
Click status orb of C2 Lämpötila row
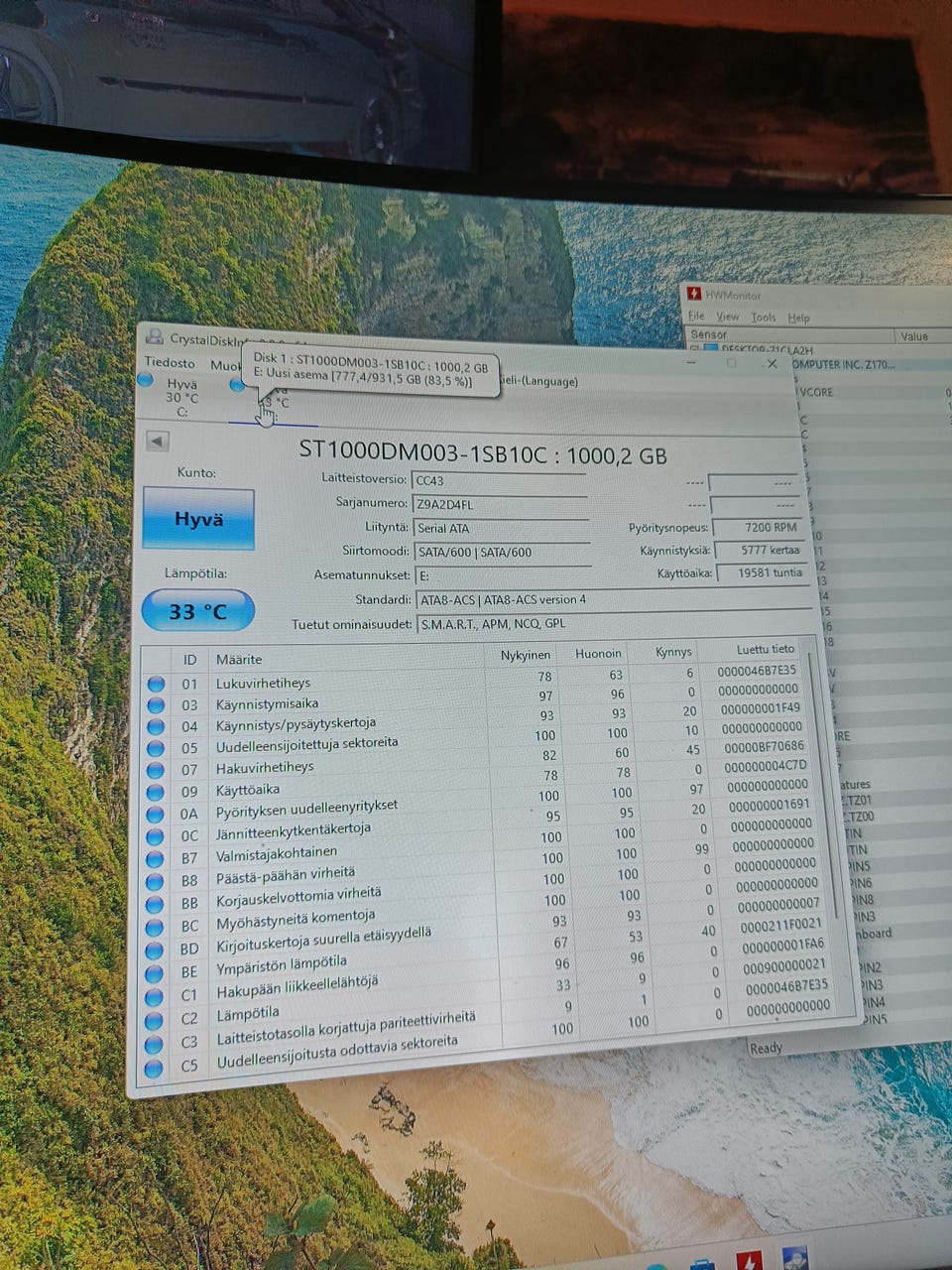point(154,1020)
